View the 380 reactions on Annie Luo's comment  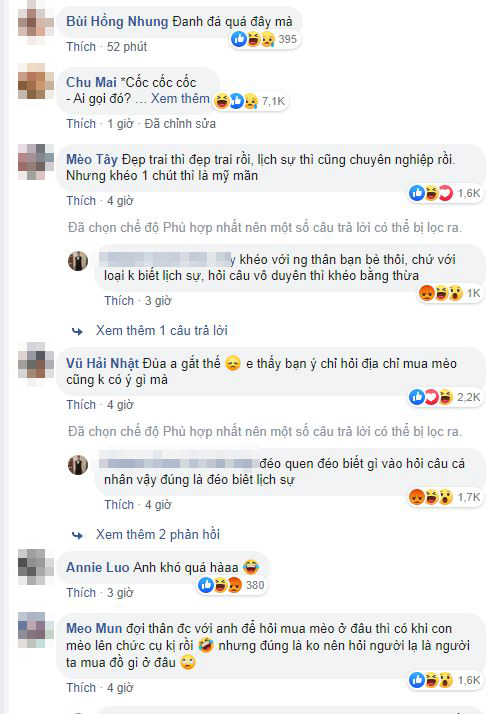point(232,585)
